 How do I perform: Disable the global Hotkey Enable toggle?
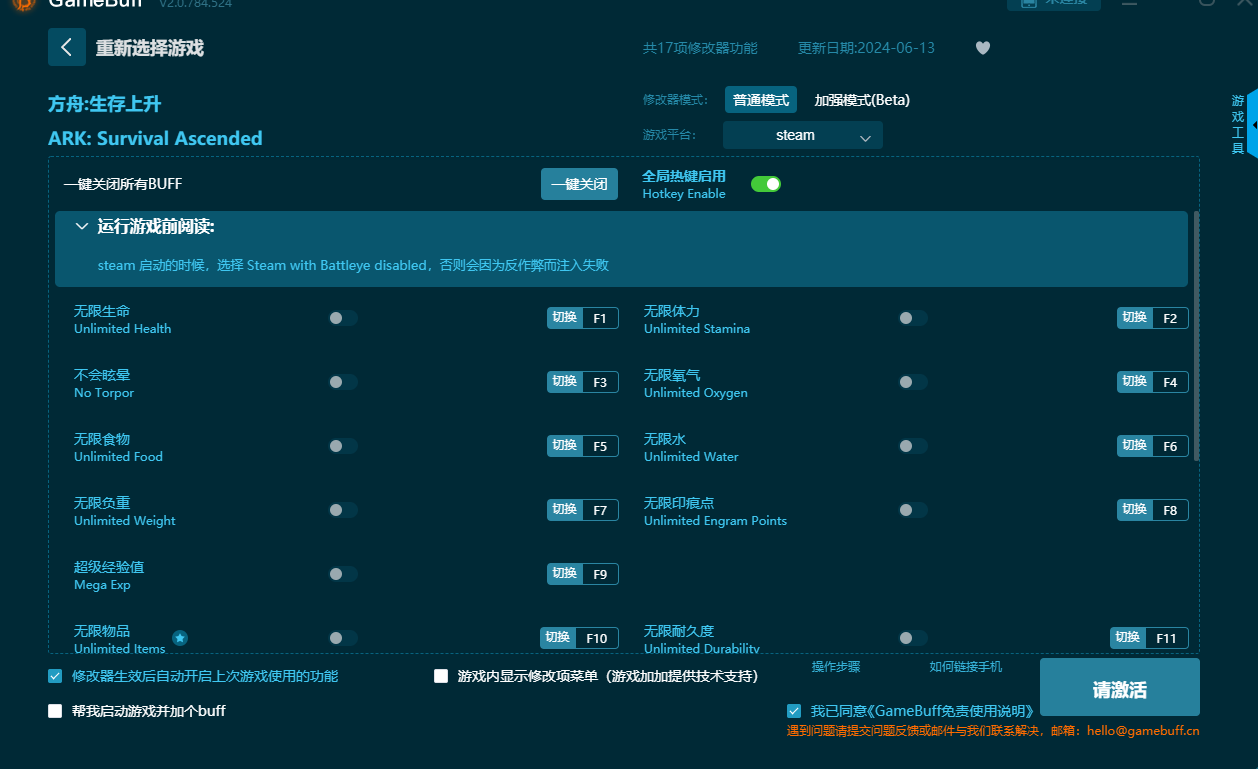tap(765, 184)
